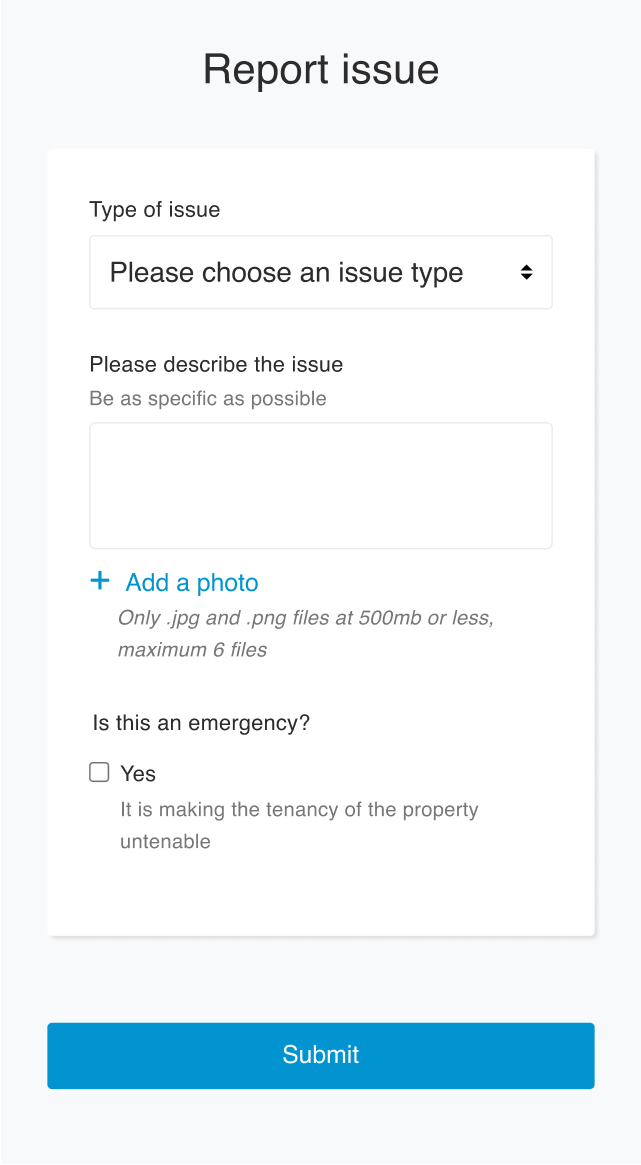Click the 'Add a photo' link
This screenshot has height=1165, width=641.
(191, 582)
